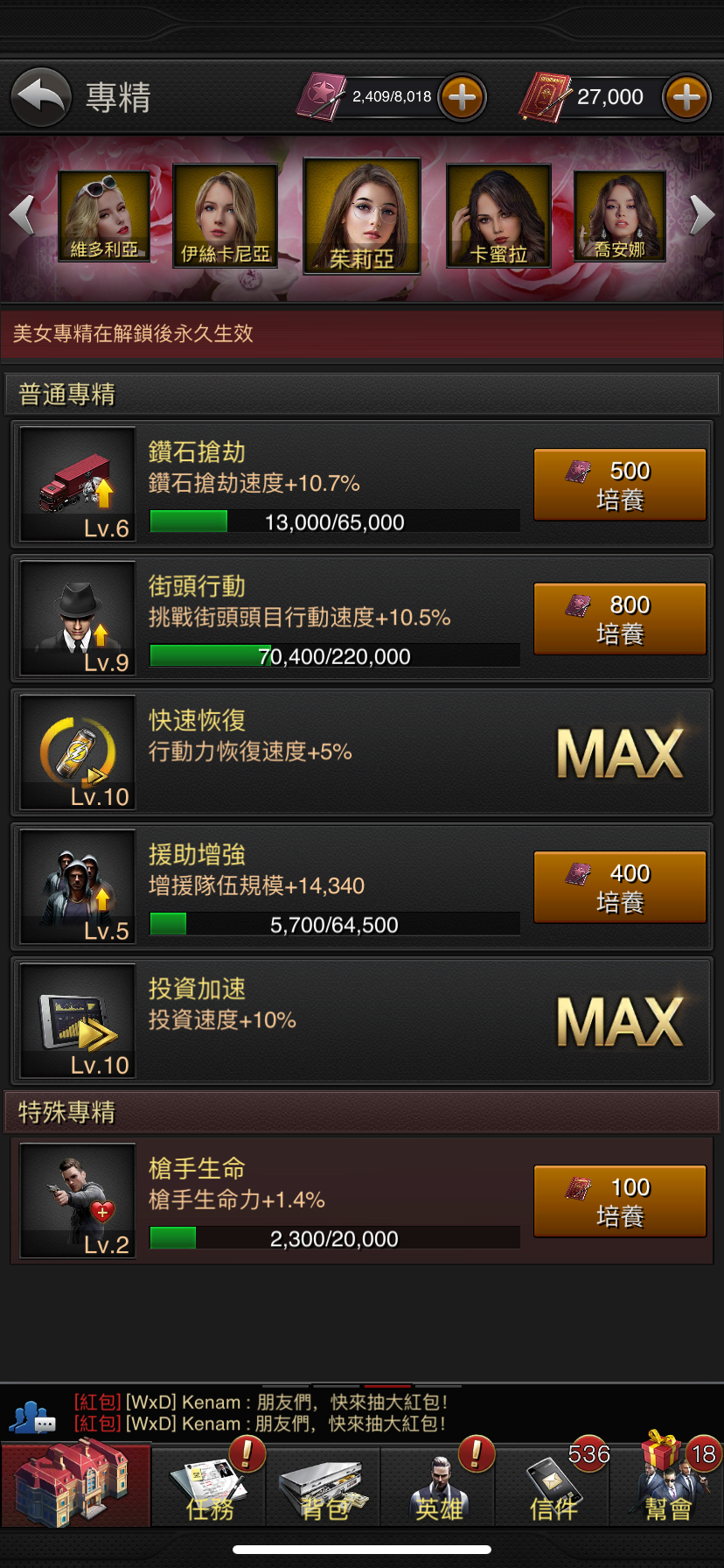Open the 援助增強 hooded crew icon
724x1568 pixels.
[x=78, y=886]
